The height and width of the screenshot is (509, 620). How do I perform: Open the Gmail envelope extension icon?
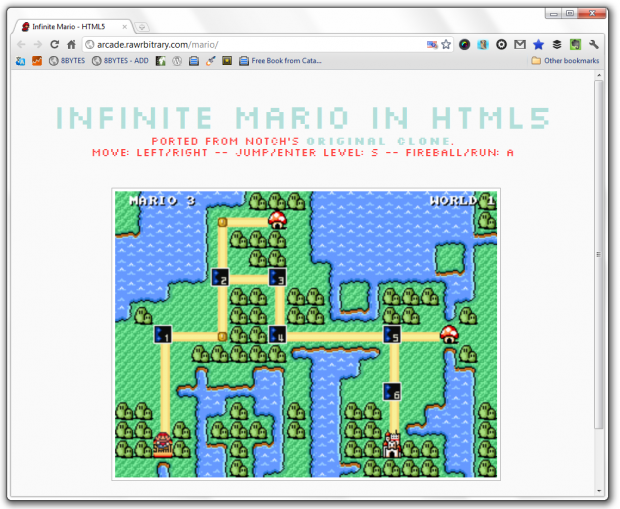[x=520, y=45]
